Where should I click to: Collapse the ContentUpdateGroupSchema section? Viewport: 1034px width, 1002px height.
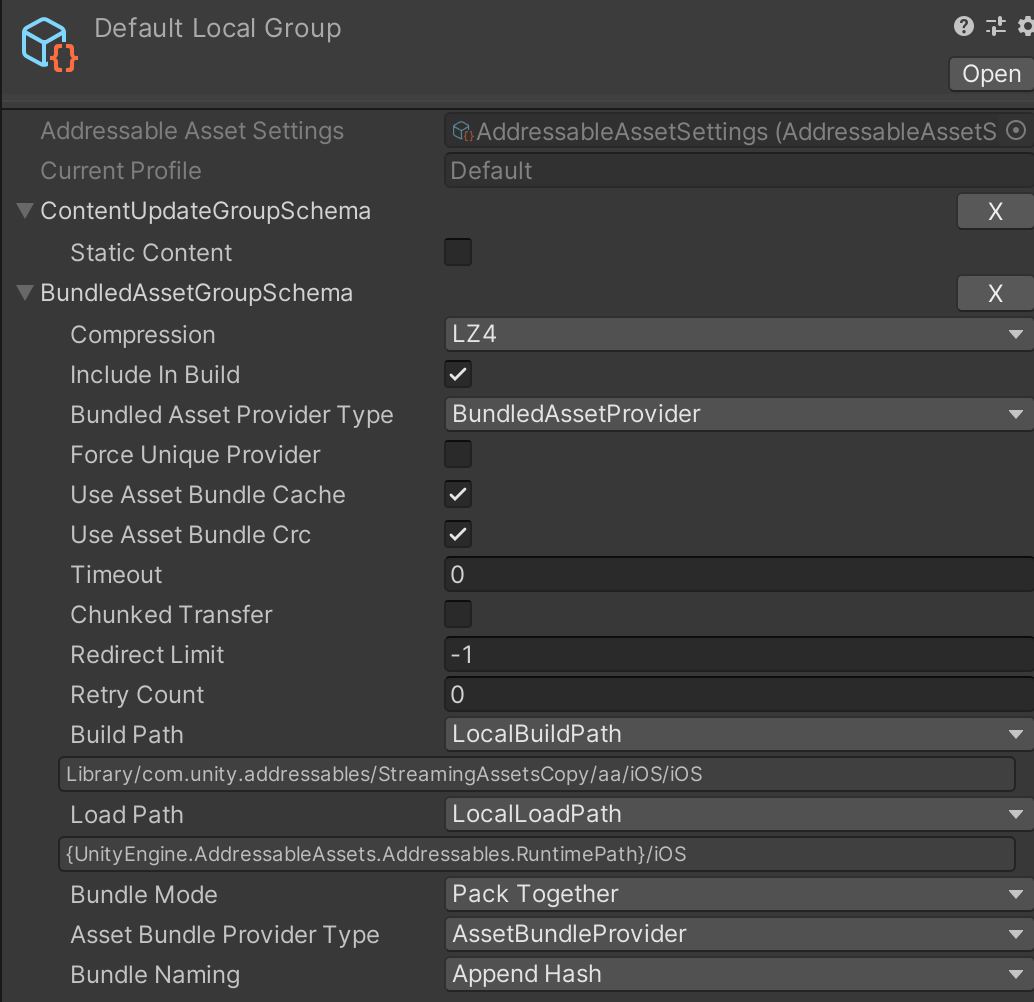click(x=25, y=211)
